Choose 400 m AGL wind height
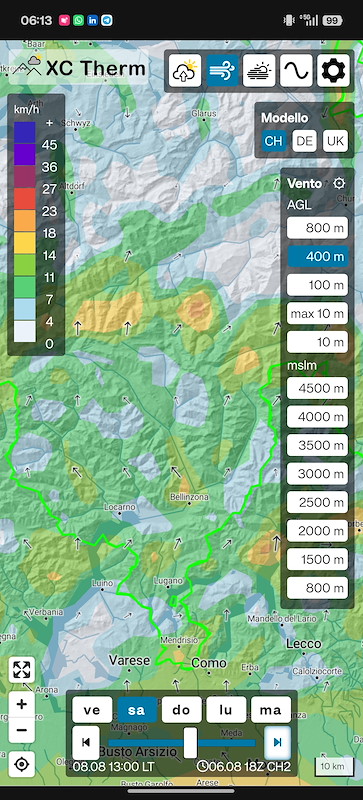The image size is (363, 800). pyautogui.click(x=317, y=257)
